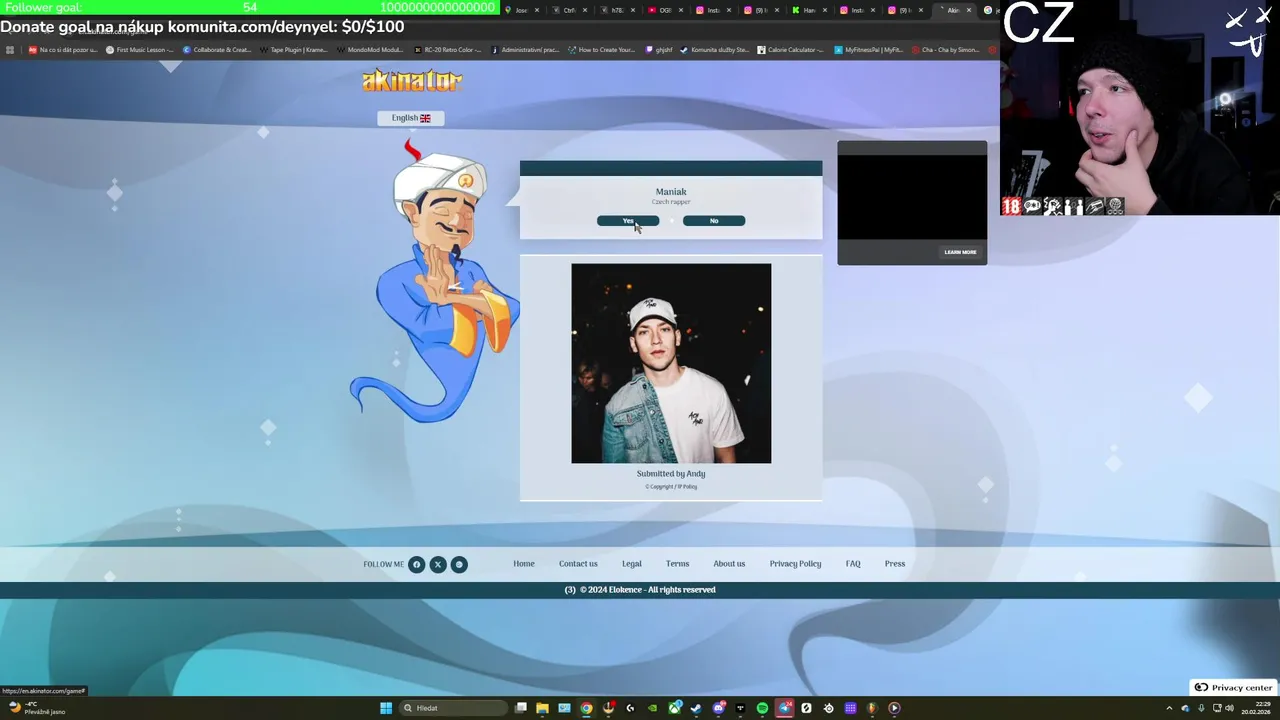The width and height of the screenshot is (1280, 720).
Task: Switch to Google Chrome on the taskbar
Action: coord(586,708)
